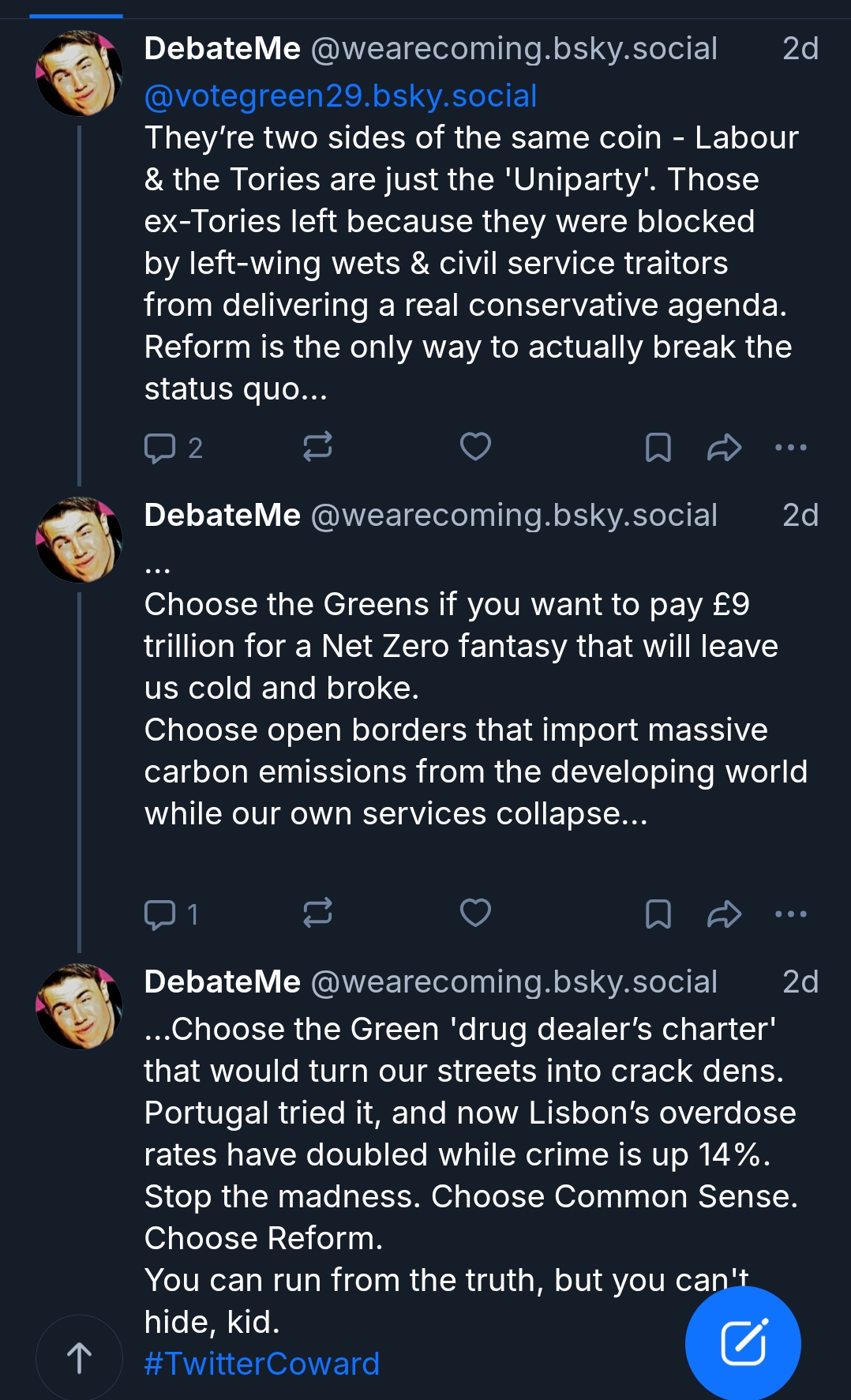Open DebateMe avatar on the first post
Screen dimensions: 851x1400
pyautogui.click(x=79, y=73)
